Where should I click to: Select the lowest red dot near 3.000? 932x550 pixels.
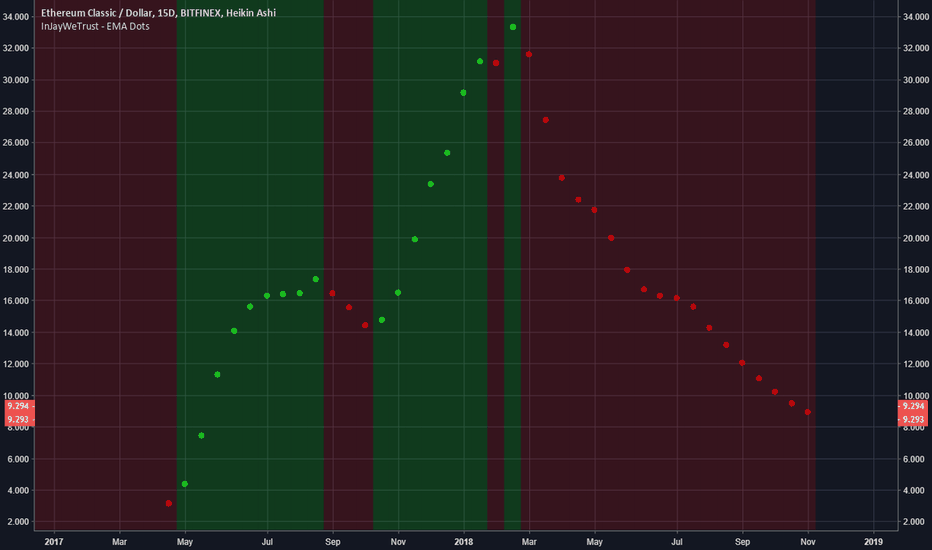[x=169, y=504]
